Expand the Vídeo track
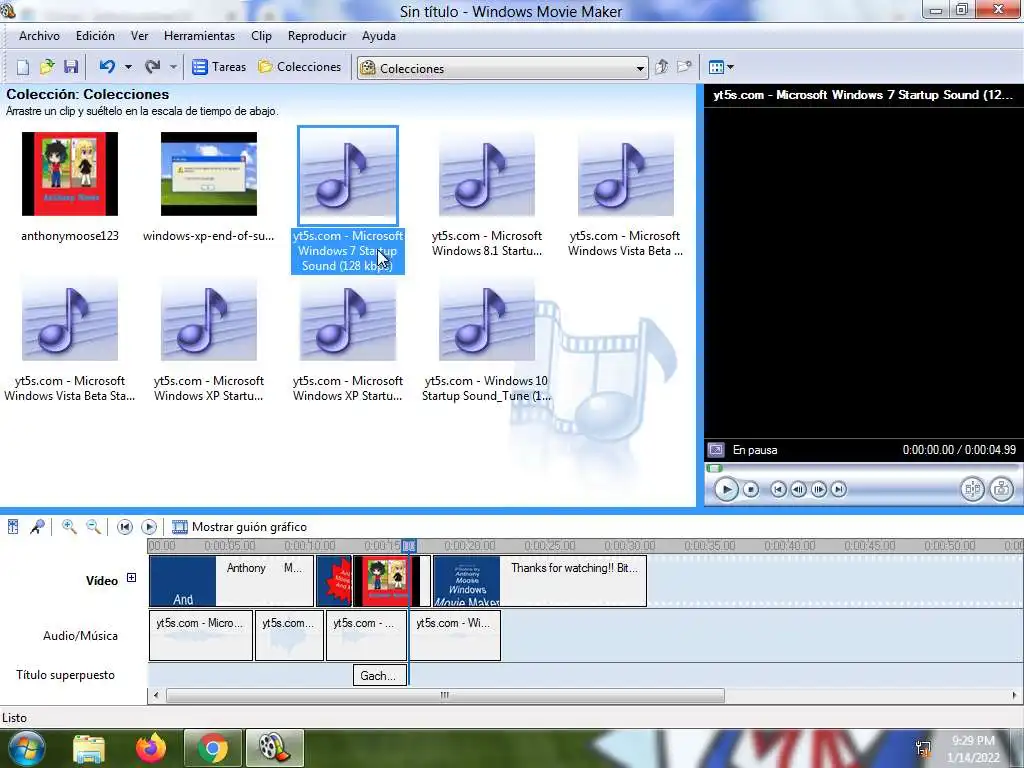This screenshot has width=1024, height=768. (x=131, y=578)
